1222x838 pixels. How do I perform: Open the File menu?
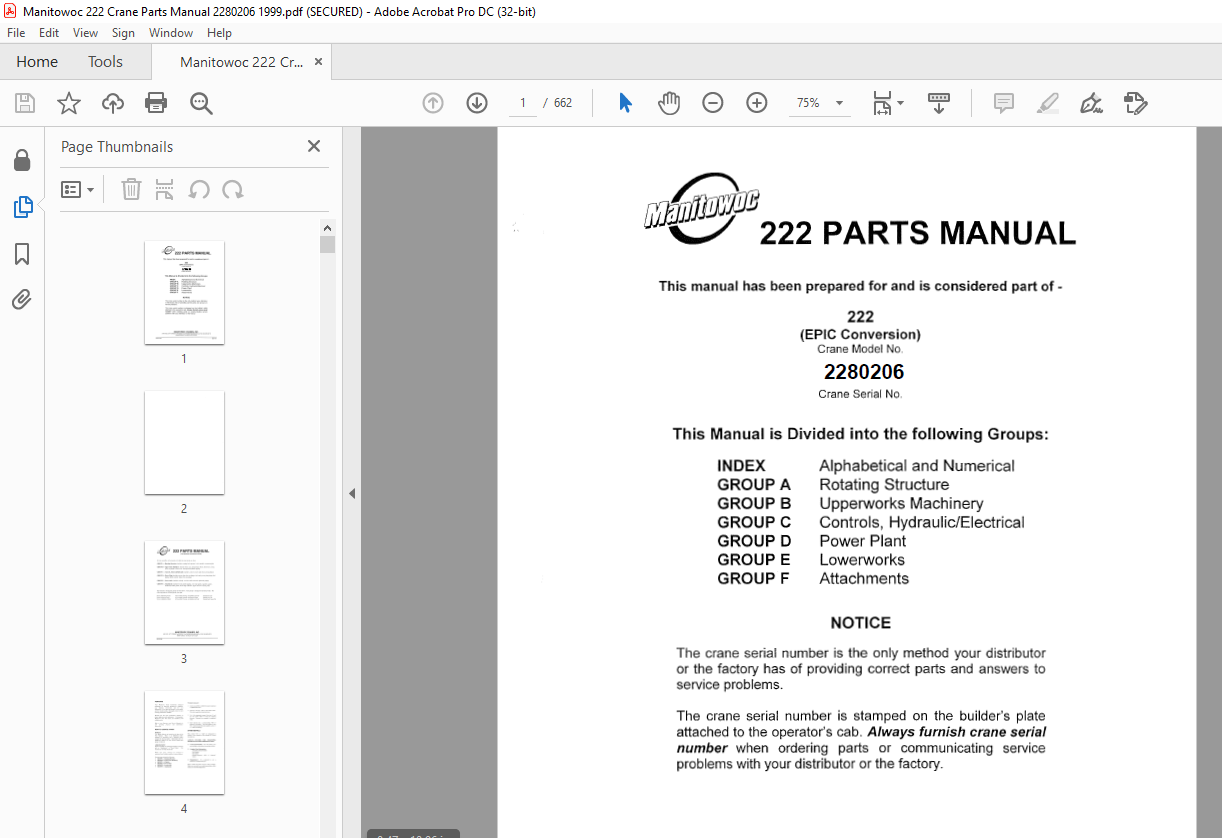[x=16, y=33]
